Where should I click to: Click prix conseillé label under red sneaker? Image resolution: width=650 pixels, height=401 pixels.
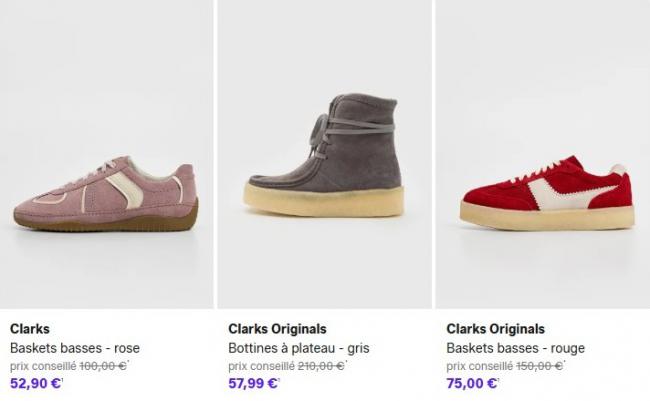[x=478, y=366]
